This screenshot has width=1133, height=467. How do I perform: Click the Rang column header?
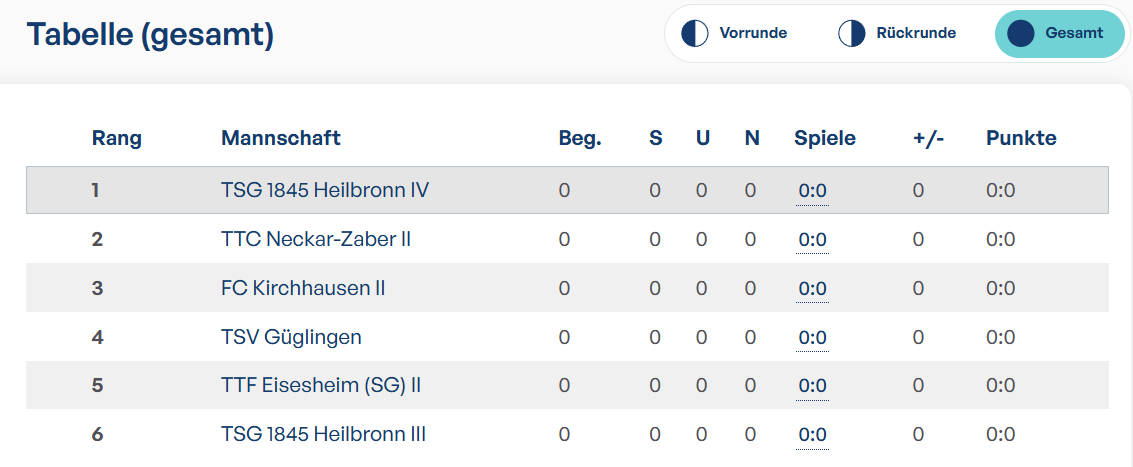[x=116, y=139]
